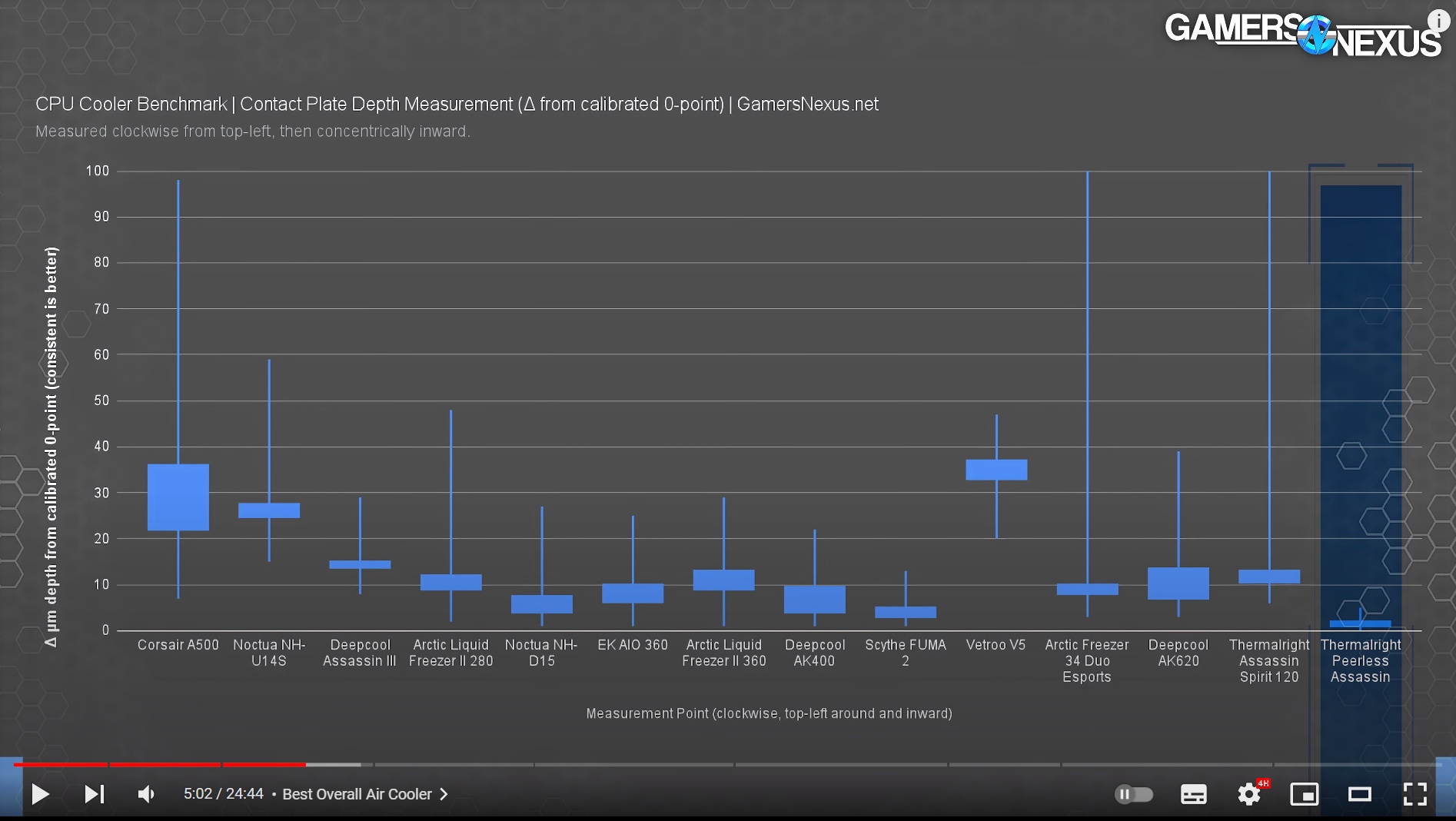This screenshot has height=821, width=1456.
Task: Open the info card icon in top-right corner
Action: pos(1438,21)
